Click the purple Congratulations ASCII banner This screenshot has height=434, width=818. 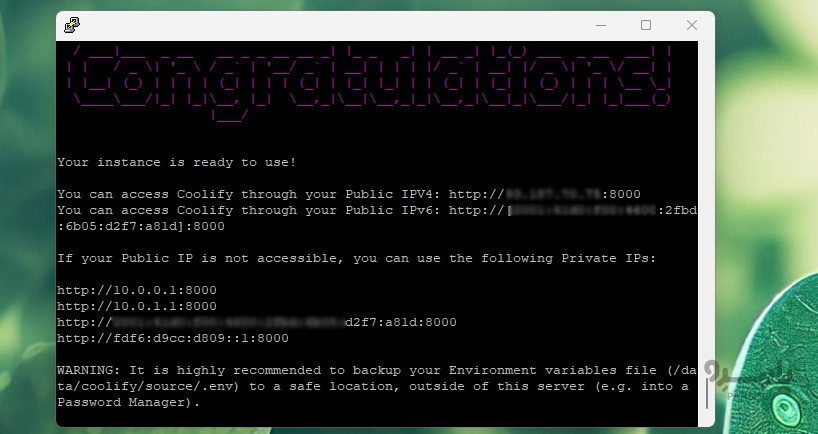pos(369,83)
